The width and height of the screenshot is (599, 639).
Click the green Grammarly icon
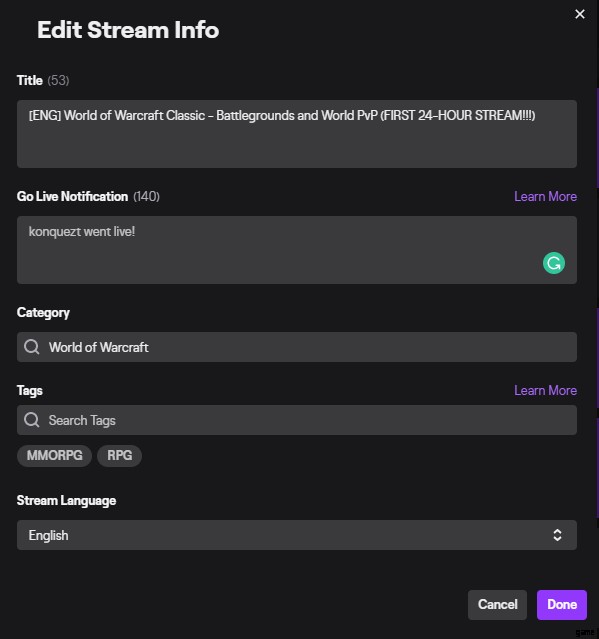click(x=554, y=263)
